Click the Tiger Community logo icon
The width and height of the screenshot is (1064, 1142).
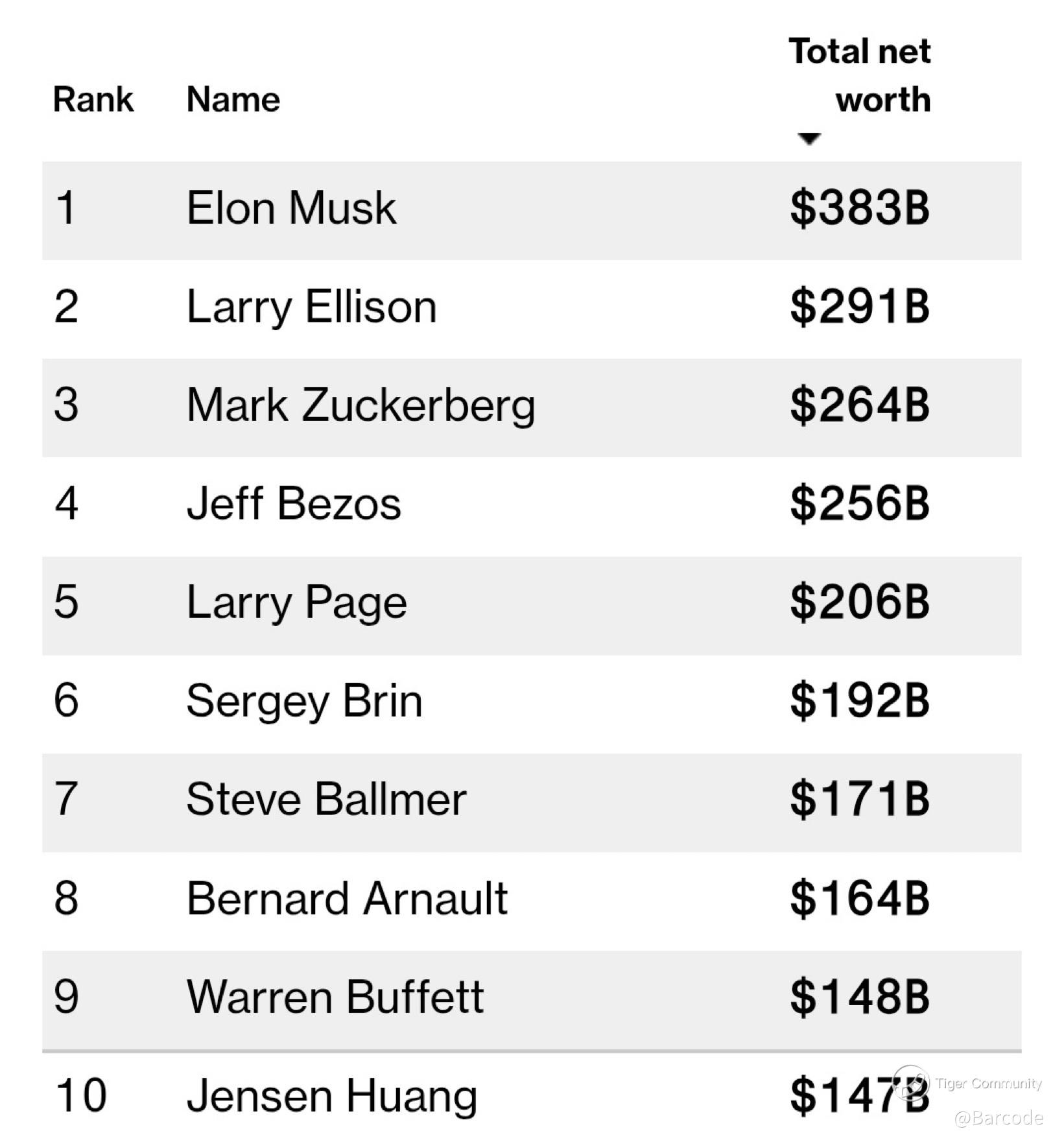coord(910,1082)
